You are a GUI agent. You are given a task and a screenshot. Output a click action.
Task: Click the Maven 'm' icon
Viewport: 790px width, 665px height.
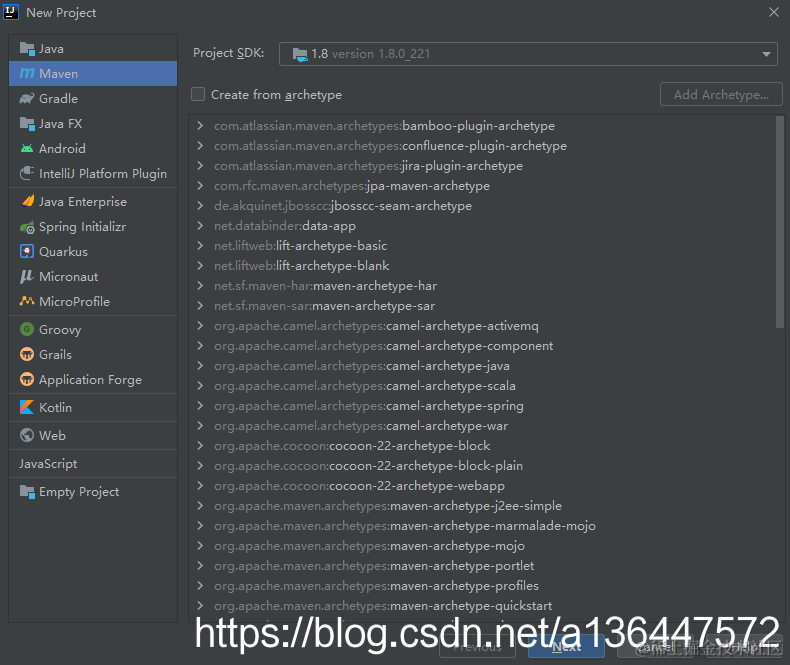27,74
